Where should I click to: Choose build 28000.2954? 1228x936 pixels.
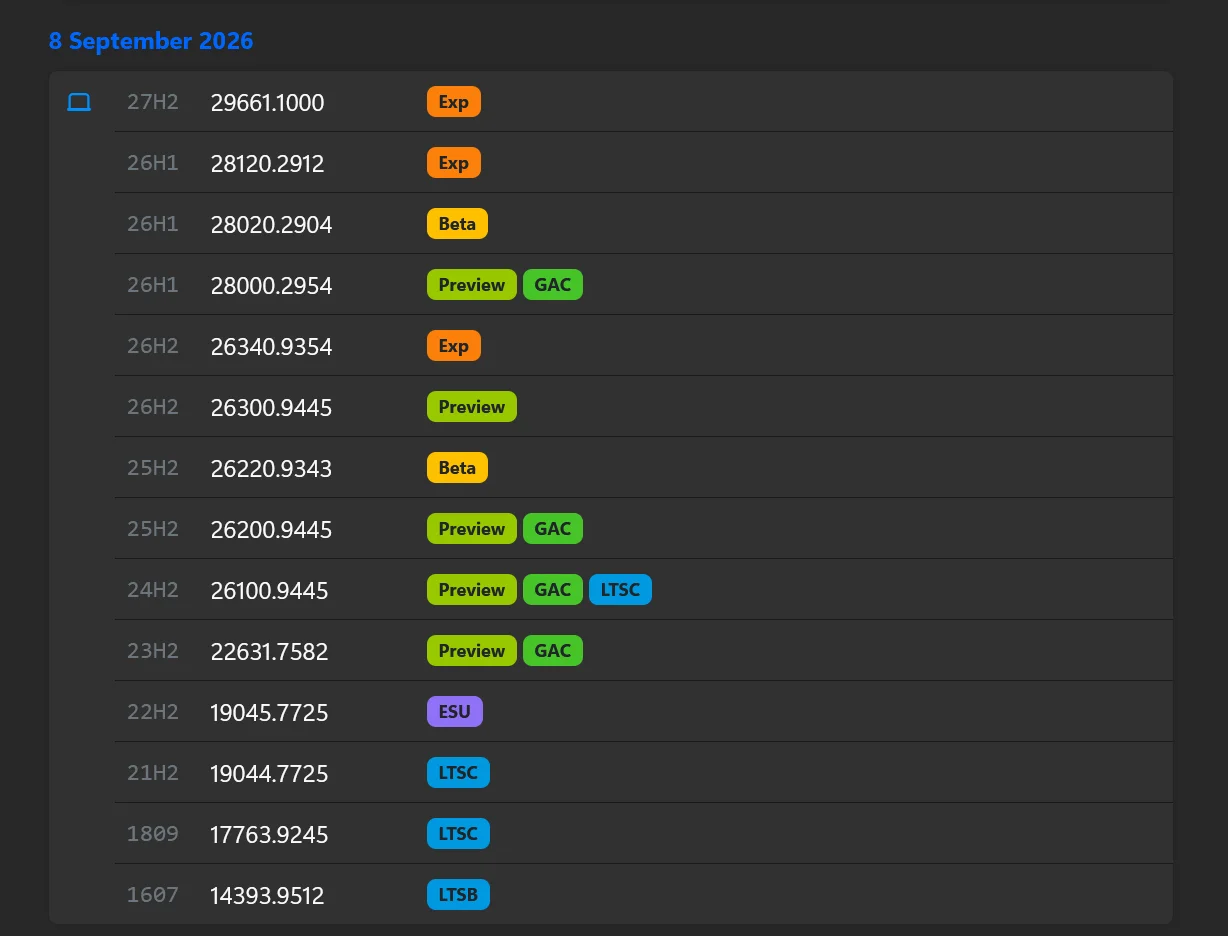(271, 285)
